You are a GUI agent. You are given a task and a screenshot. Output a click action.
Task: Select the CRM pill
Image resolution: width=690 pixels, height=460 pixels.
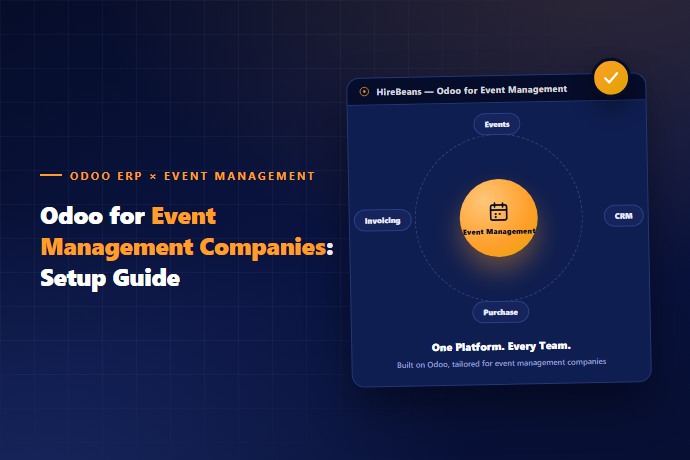623,216
